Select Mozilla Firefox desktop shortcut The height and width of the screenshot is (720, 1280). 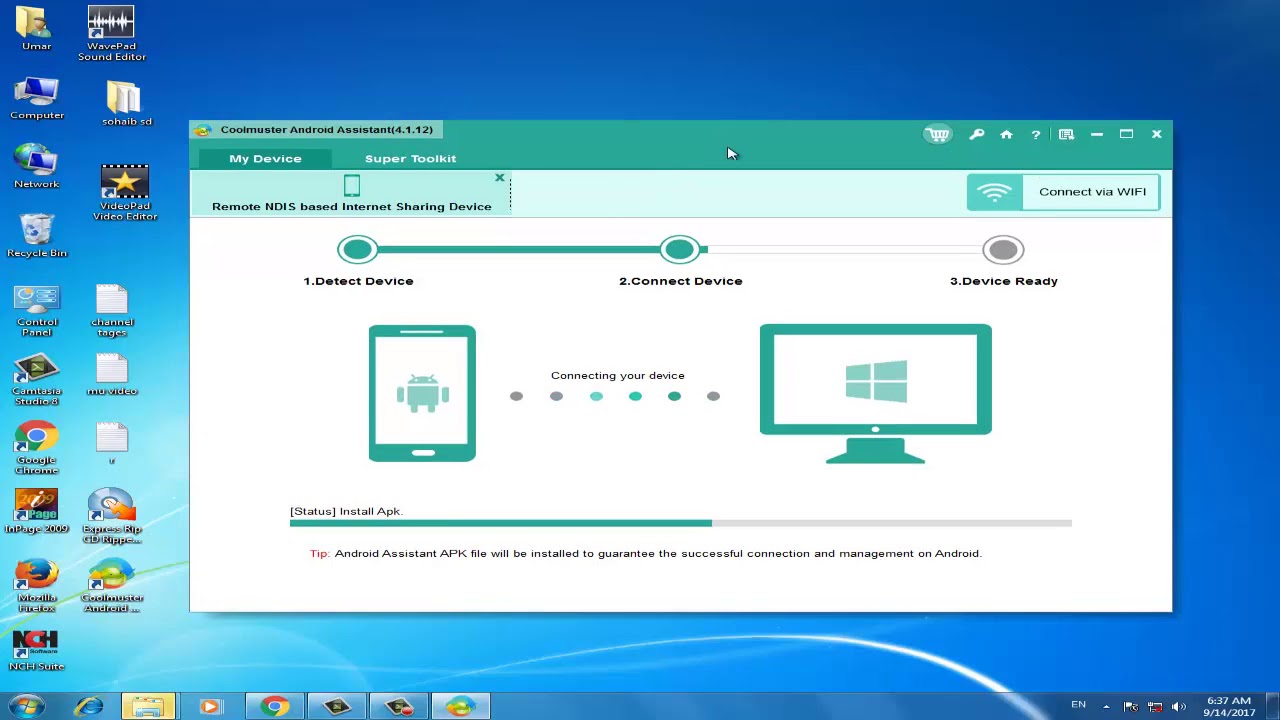tap(37, 586)
